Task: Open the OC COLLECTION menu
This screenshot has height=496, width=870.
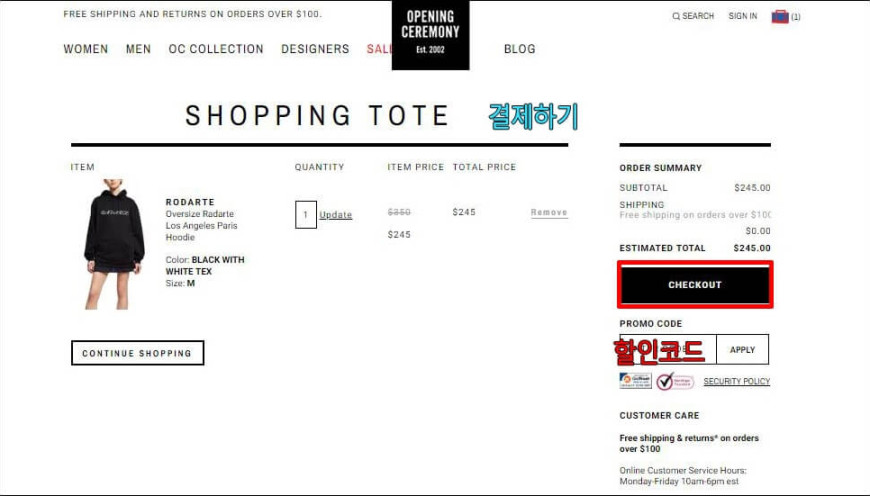Action: [216, 49]
